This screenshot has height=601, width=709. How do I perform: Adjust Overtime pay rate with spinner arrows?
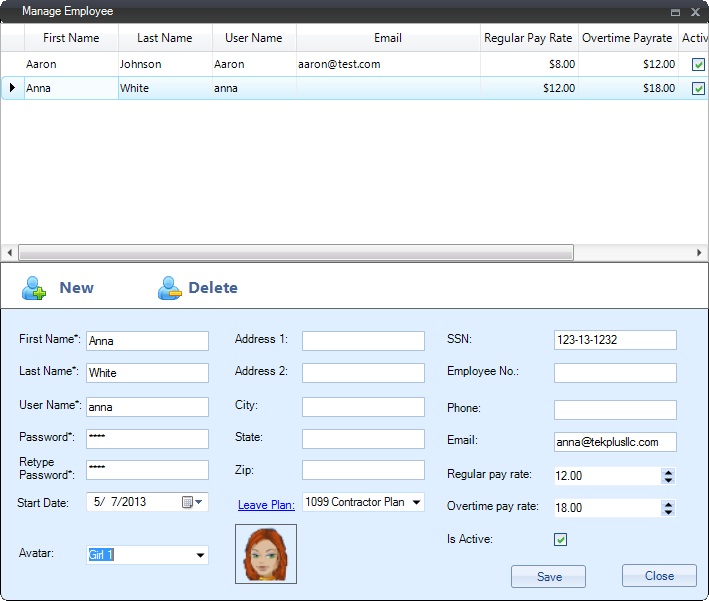[668, 508]
